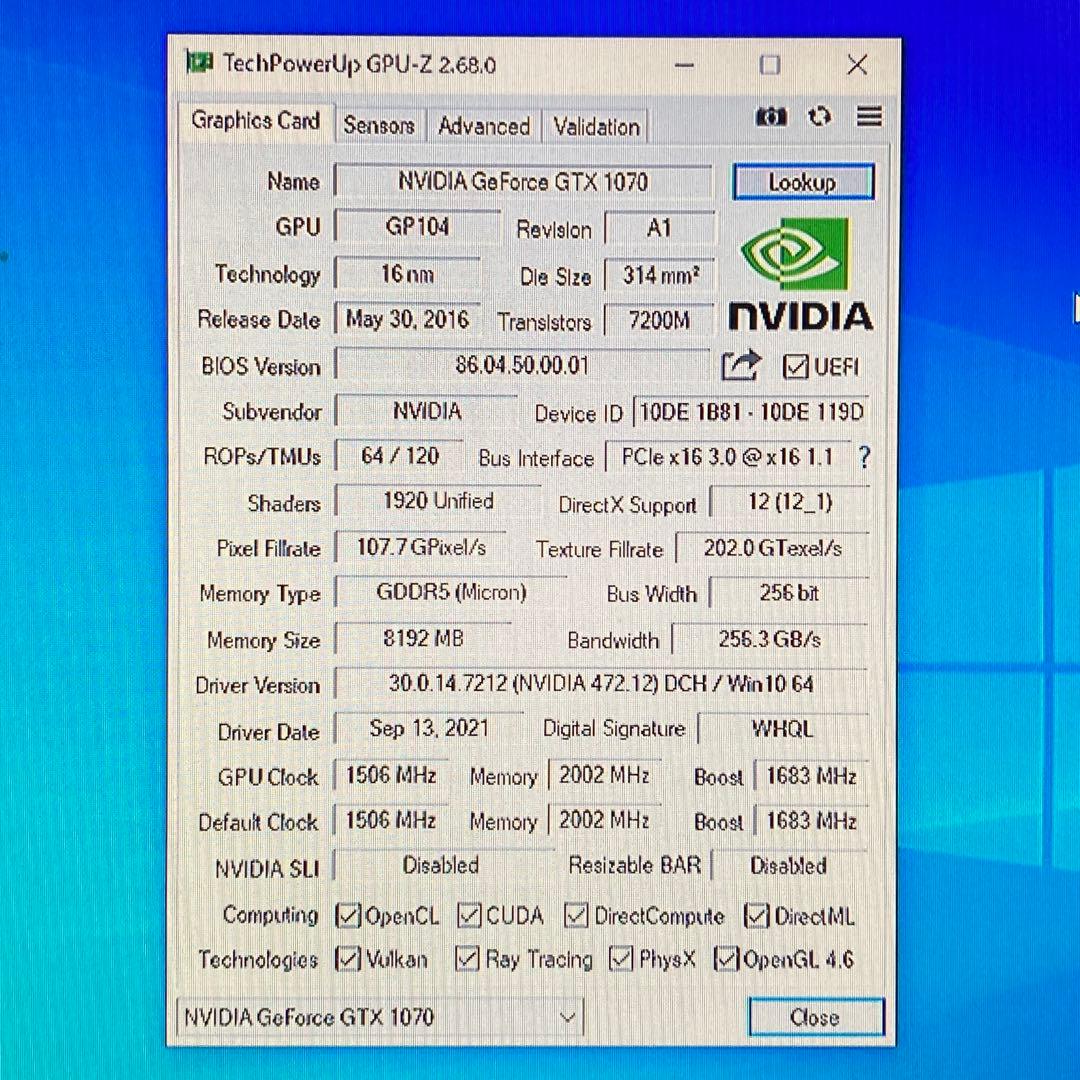
Task: Click the Transistors field 7200M
Action: point(659,320)
